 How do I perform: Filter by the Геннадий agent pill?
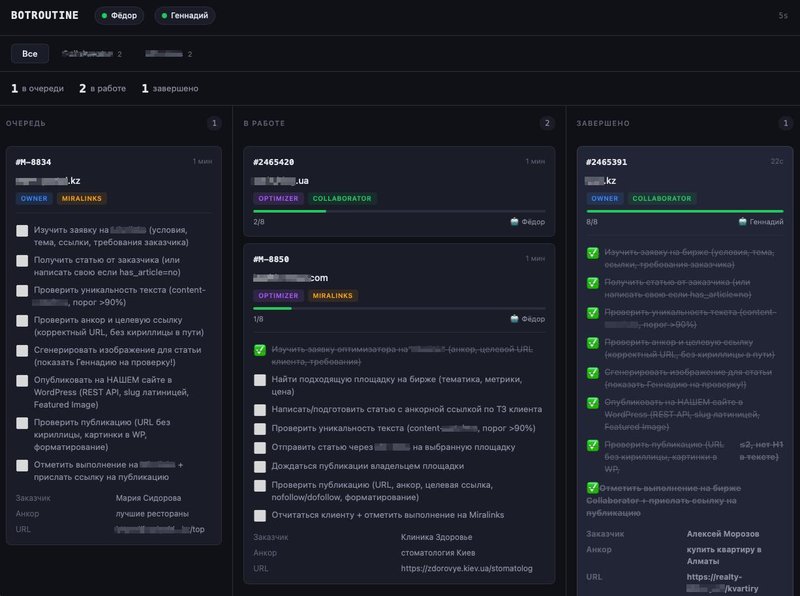click(185, 16)
